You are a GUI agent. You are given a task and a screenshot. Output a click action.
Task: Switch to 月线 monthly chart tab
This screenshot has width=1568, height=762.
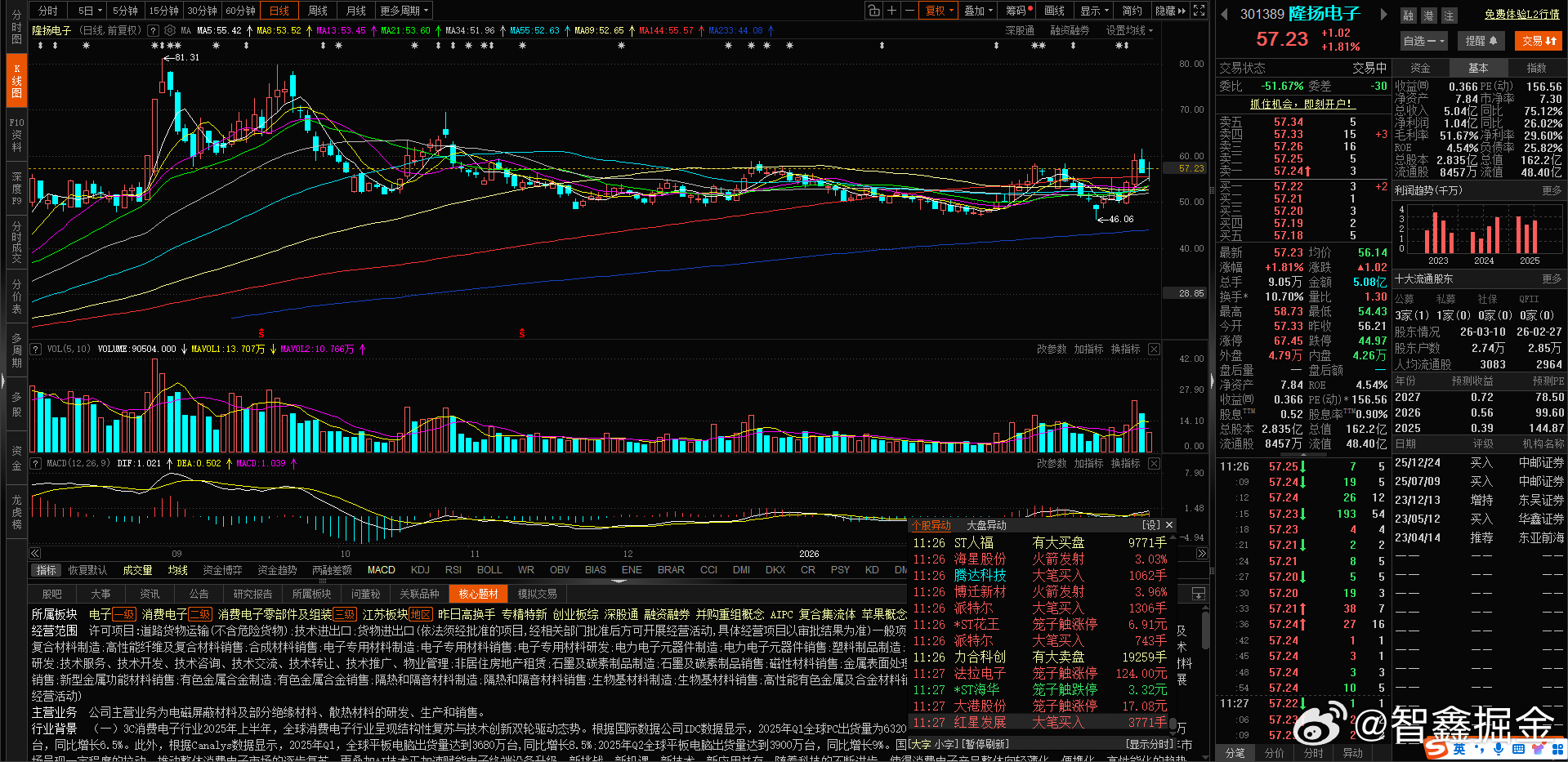pyautogui.click(x=356, y=11)
